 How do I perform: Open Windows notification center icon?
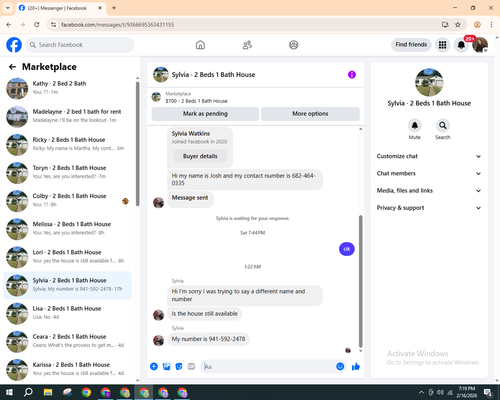[488, 392]
